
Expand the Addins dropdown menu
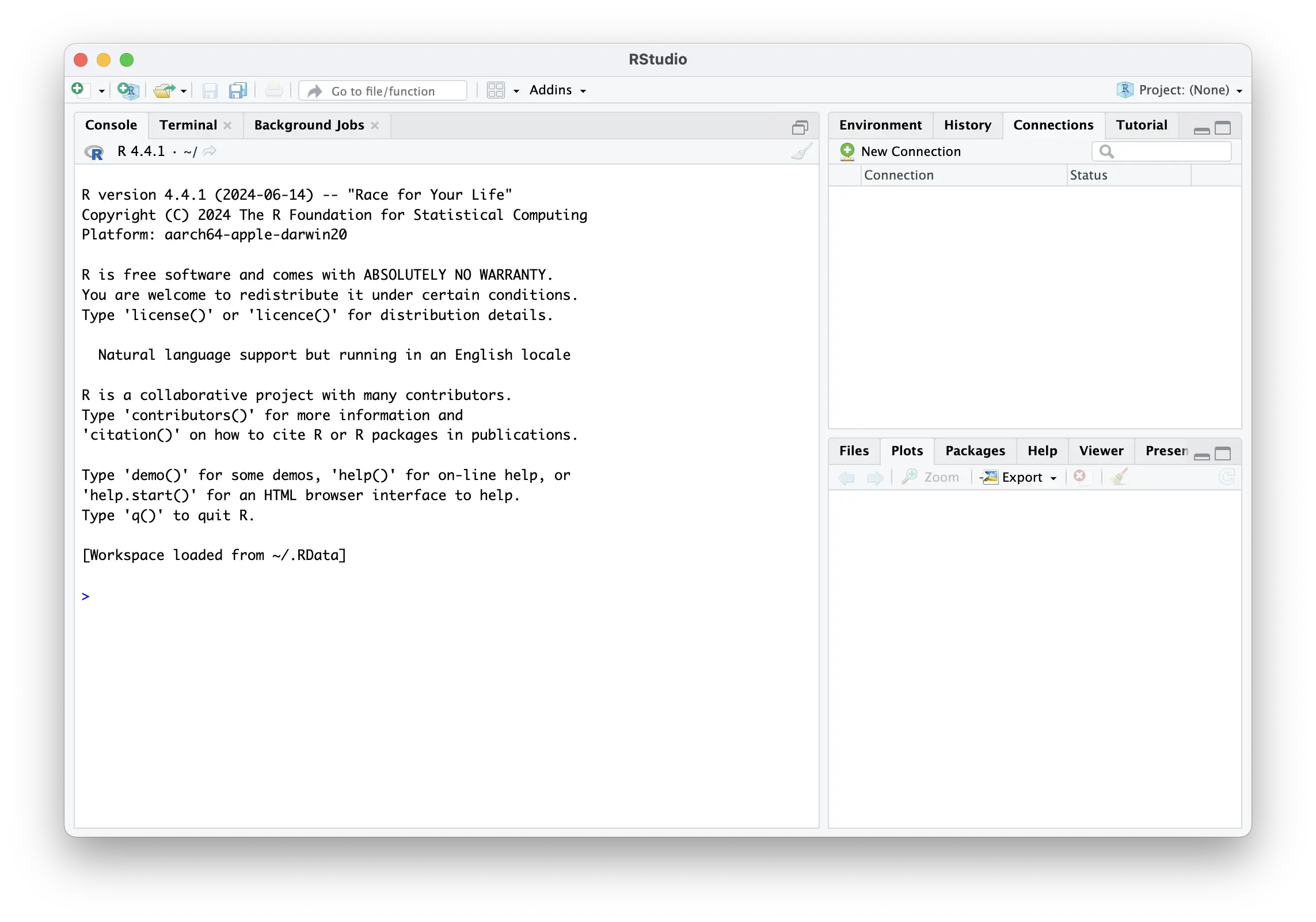pyautogui.click(x=556, y=90)
